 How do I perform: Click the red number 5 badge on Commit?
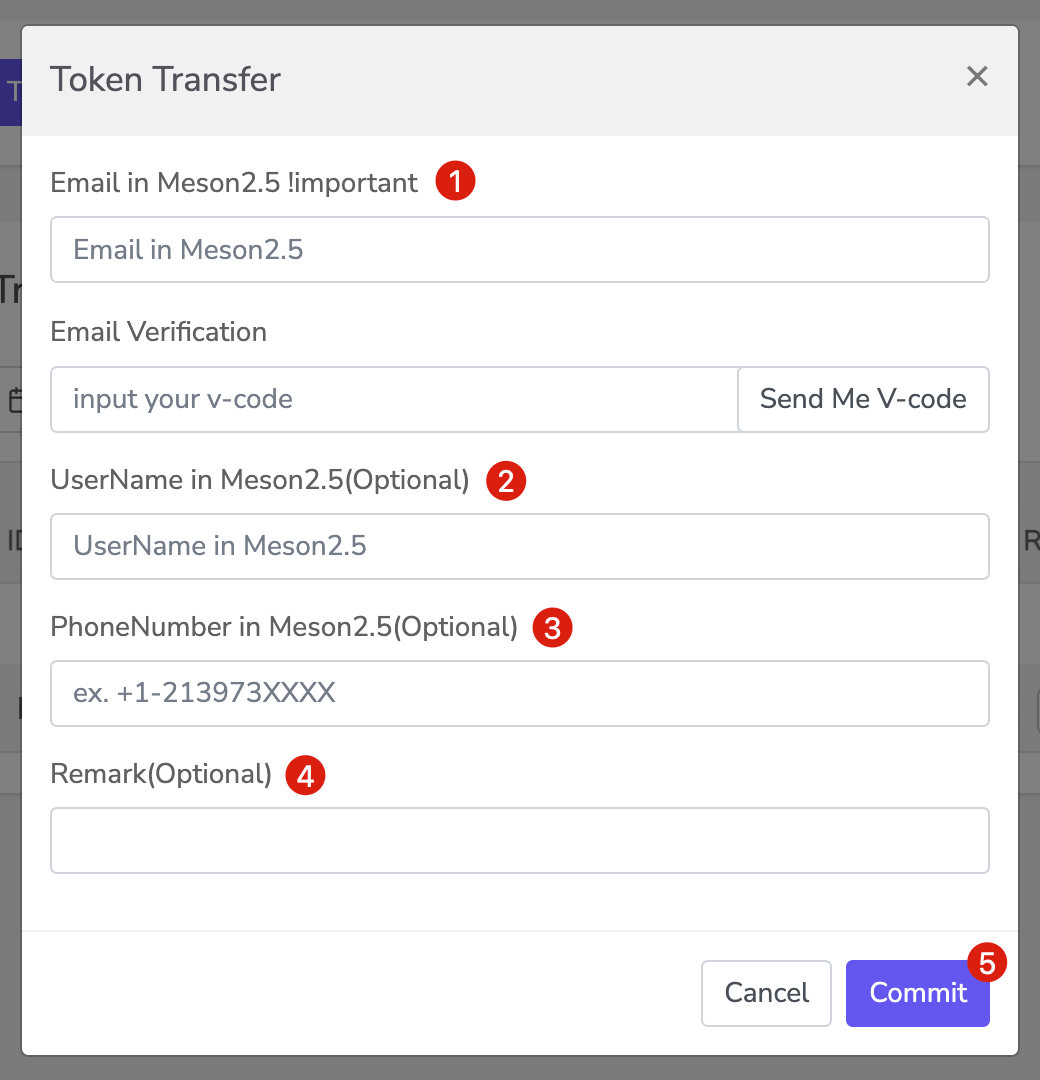pos(987,962)
